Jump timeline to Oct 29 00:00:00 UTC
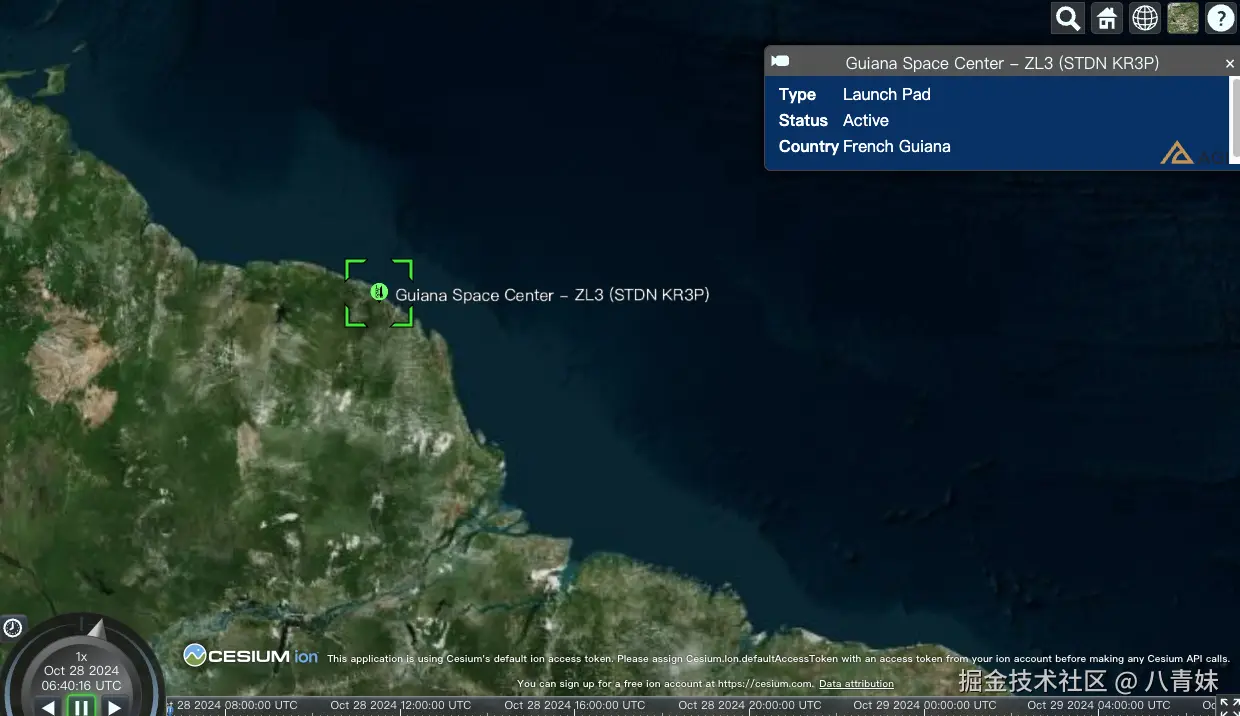 coord(924,705)
